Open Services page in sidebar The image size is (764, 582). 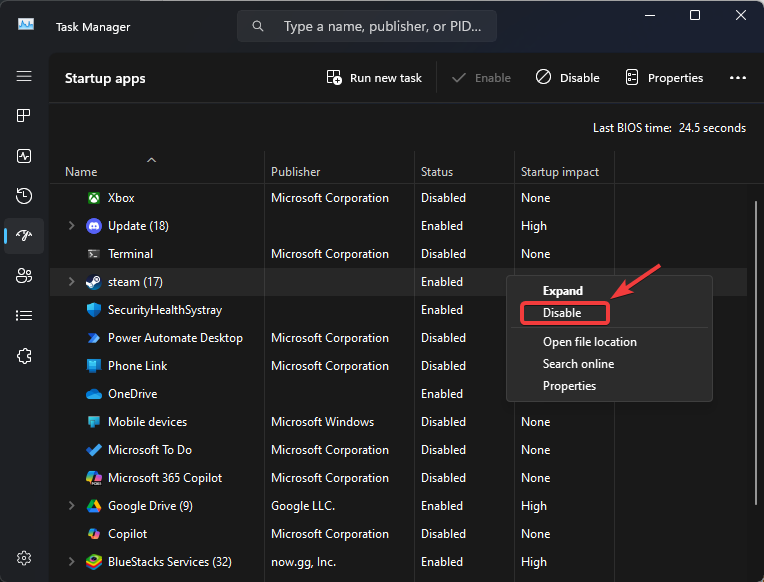pos(24,356)
